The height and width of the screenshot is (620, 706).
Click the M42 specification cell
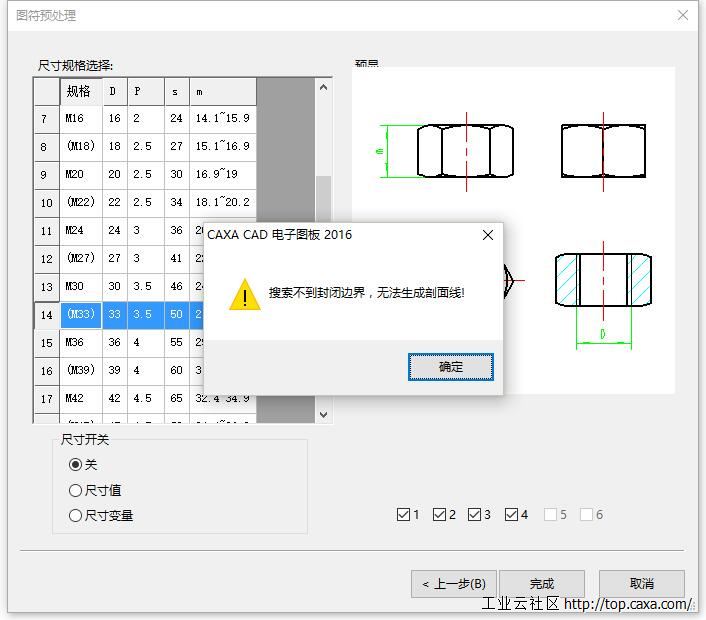[x=81, y=399]
